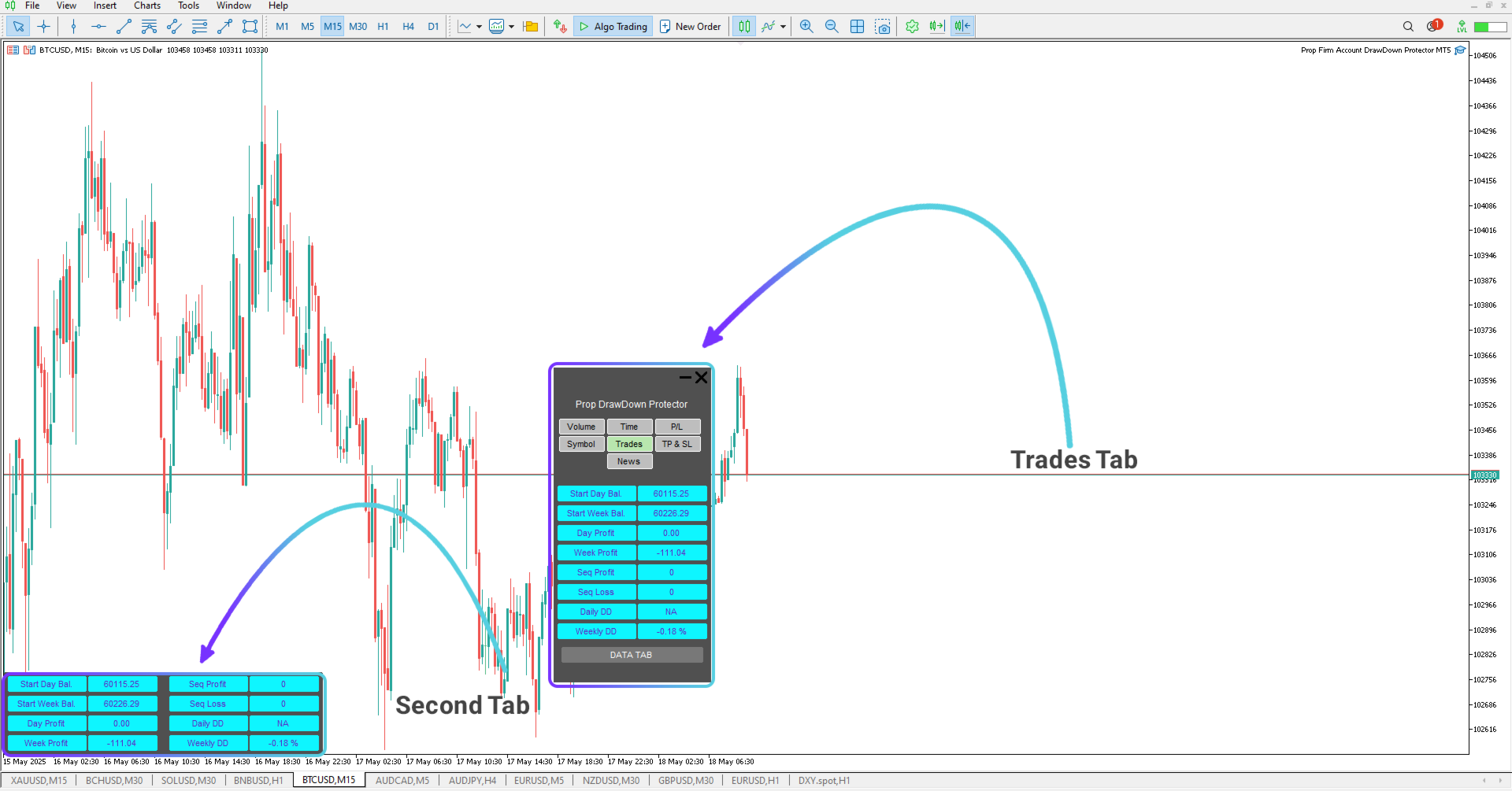Click the Zoom In magnifier icon
1512x791 pixels.
[806, 26]
